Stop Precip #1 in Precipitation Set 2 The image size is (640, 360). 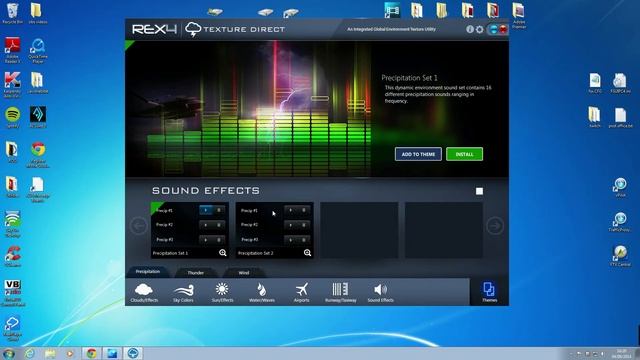pos(304,210)
